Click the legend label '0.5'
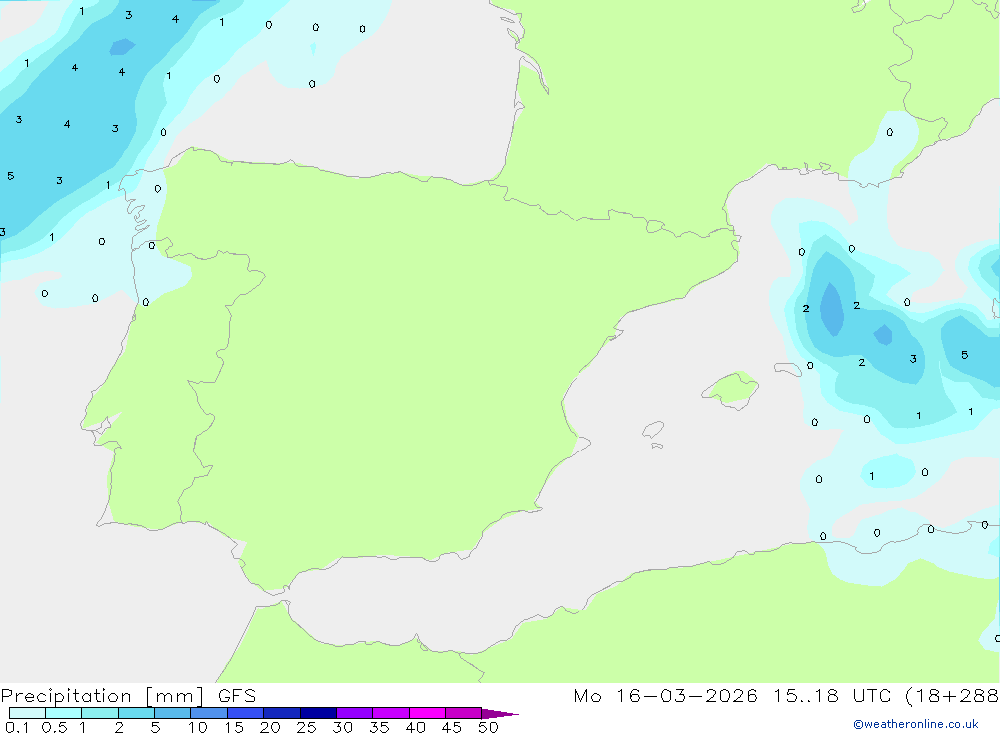Image resolution: width=1000 pixels, height=733 pixels. point(54,727)
